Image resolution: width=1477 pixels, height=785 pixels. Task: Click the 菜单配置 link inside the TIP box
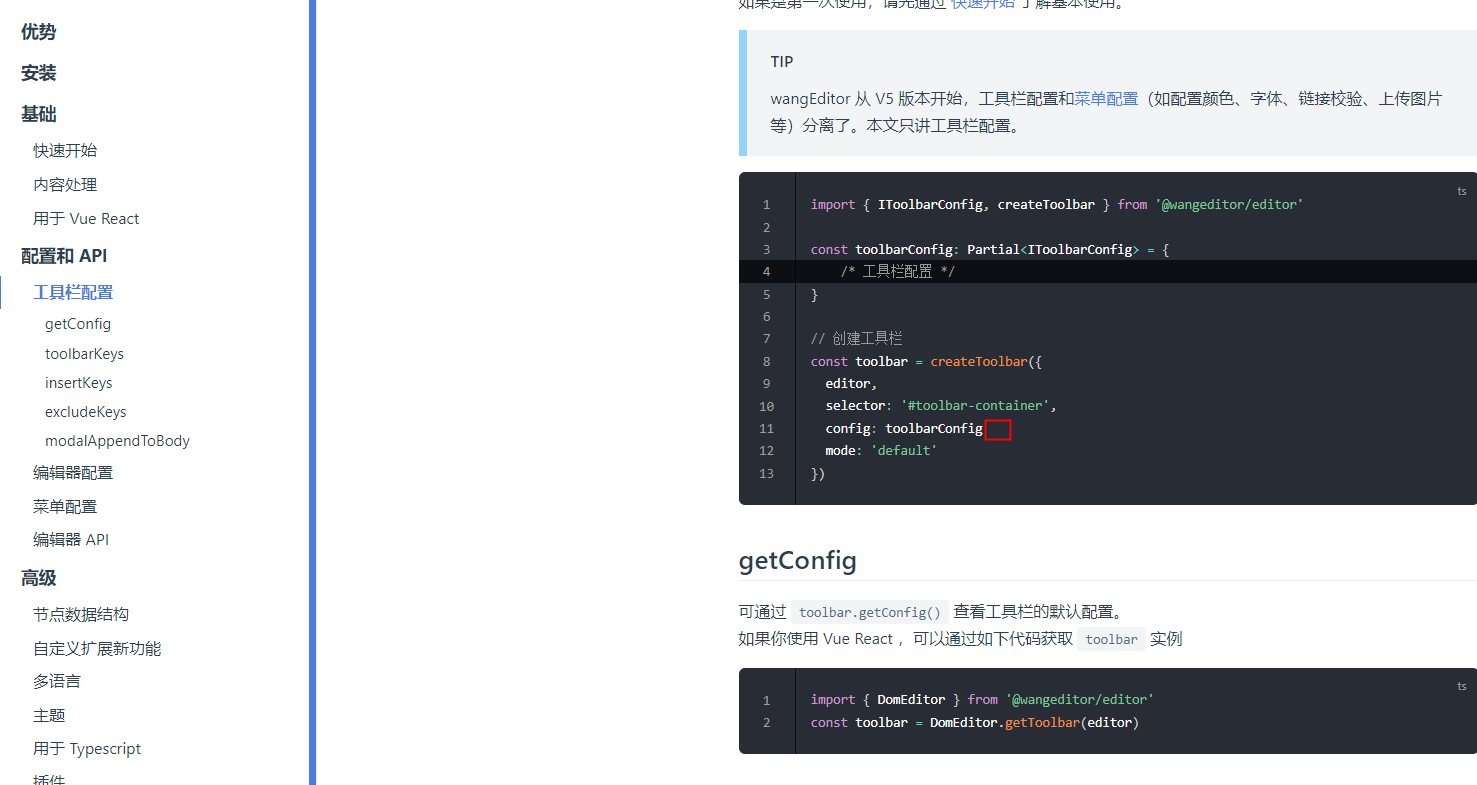(1106, 98)
